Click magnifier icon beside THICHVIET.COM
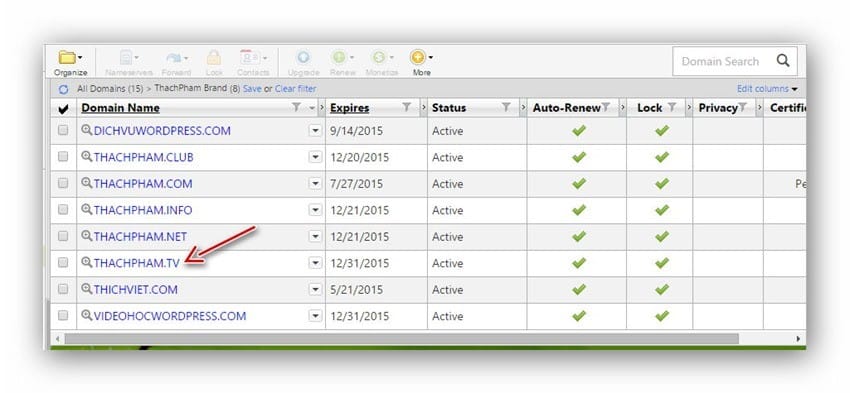850x393 pixels. tap(87, 289)
